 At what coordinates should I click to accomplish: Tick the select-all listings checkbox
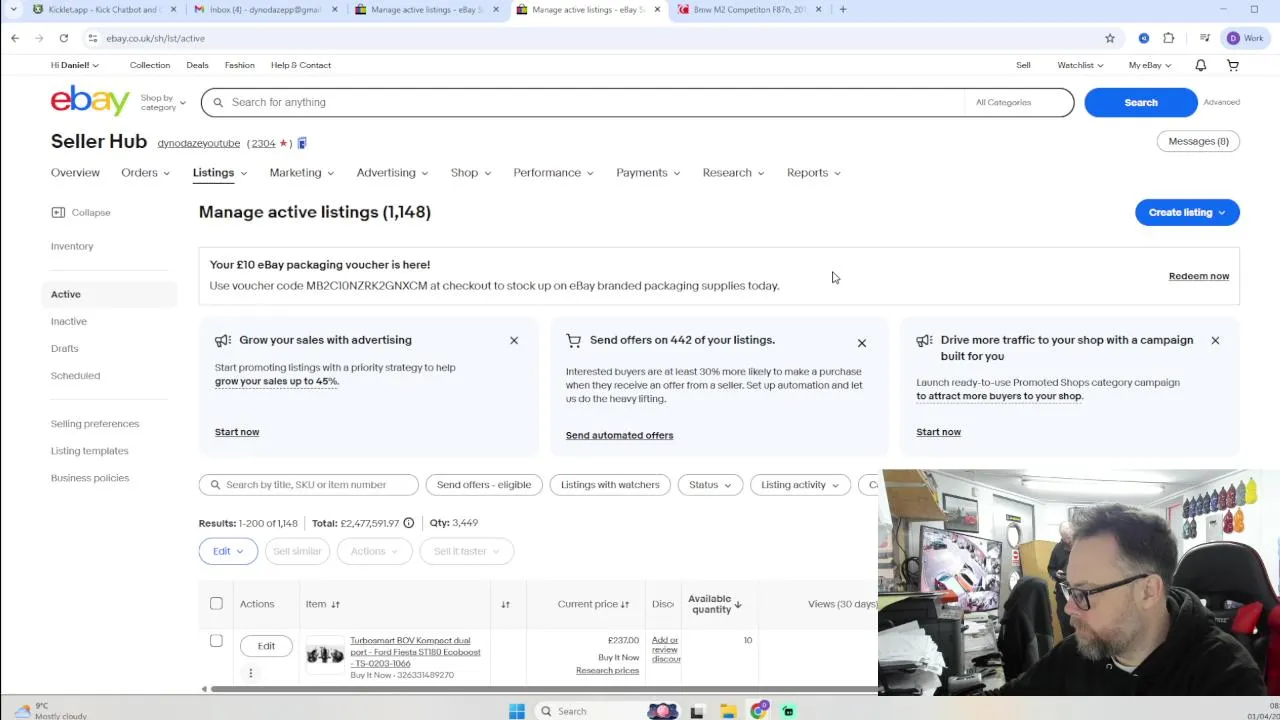click(216, 603)
